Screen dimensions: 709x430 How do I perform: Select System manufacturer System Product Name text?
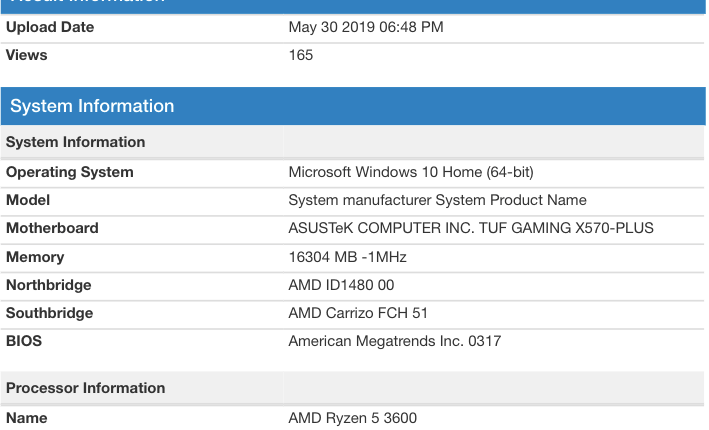pyautogui.click(x=437, y=200)
